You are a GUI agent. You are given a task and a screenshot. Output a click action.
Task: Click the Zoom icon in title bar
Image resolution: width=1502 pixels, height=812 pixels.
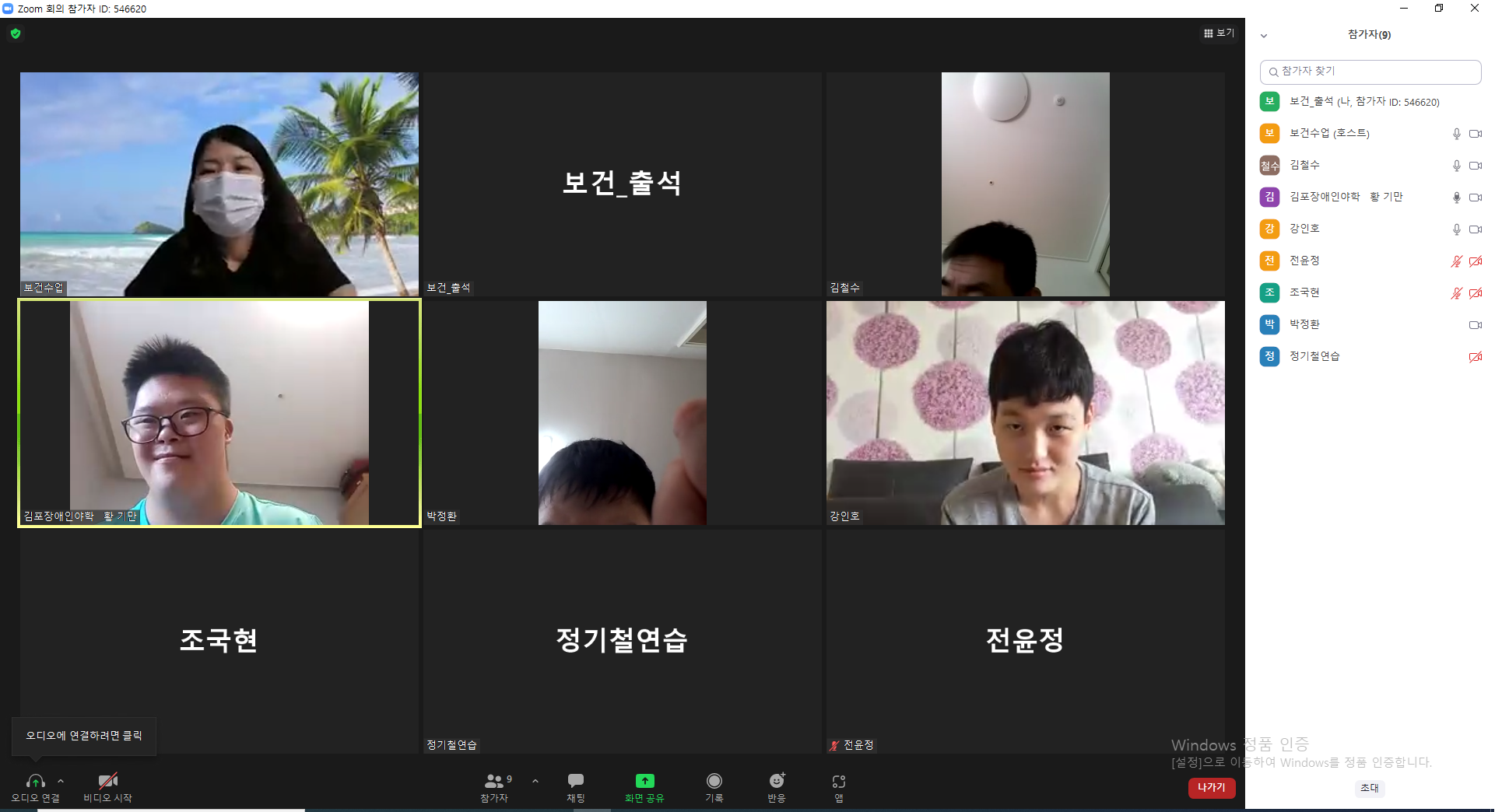[8, 9]
